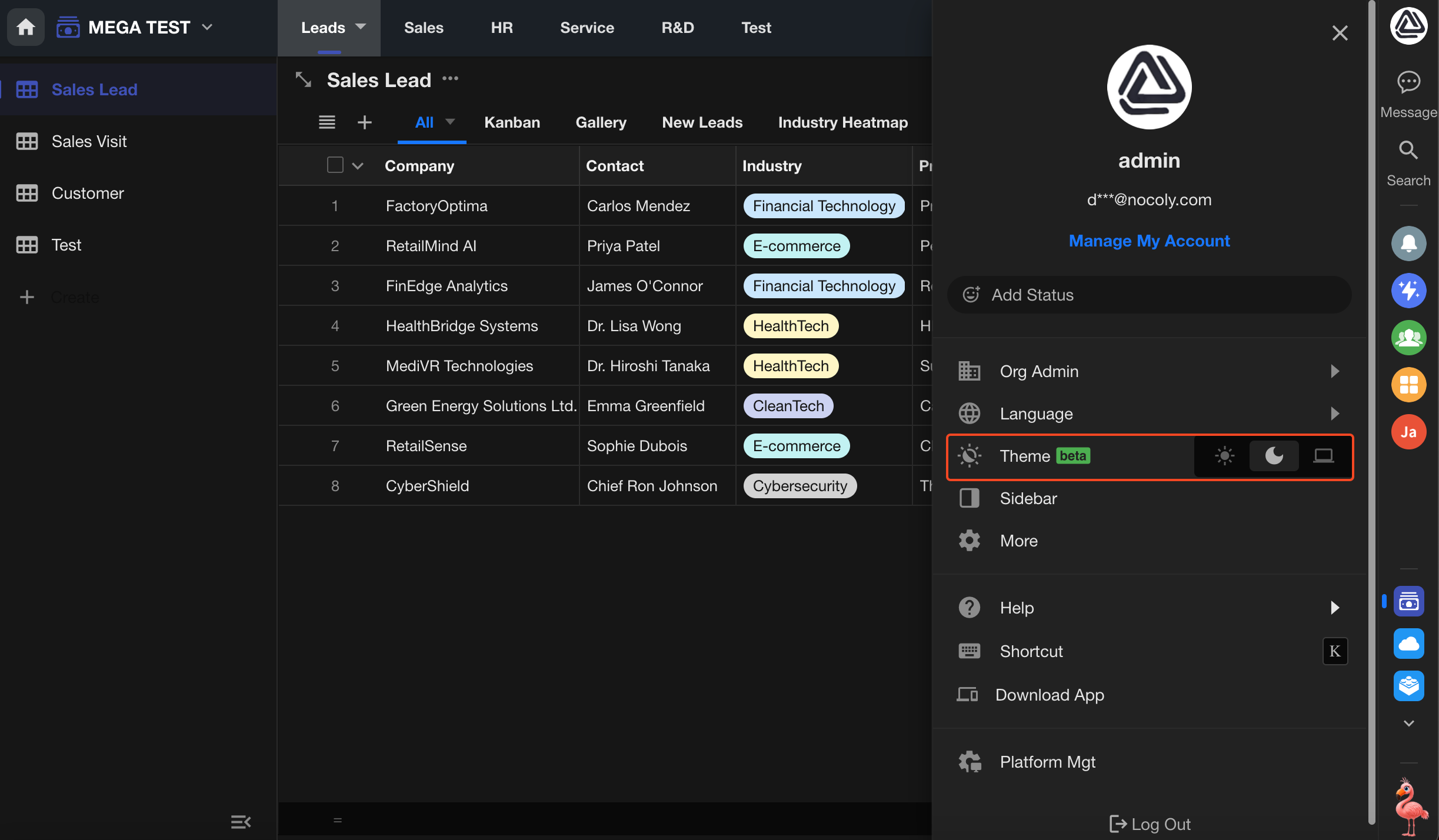This screenshot has width=1439, height=840.
Task: Click the sidebar collapse icon at the bottom left
Action: [x=241, y=822]
